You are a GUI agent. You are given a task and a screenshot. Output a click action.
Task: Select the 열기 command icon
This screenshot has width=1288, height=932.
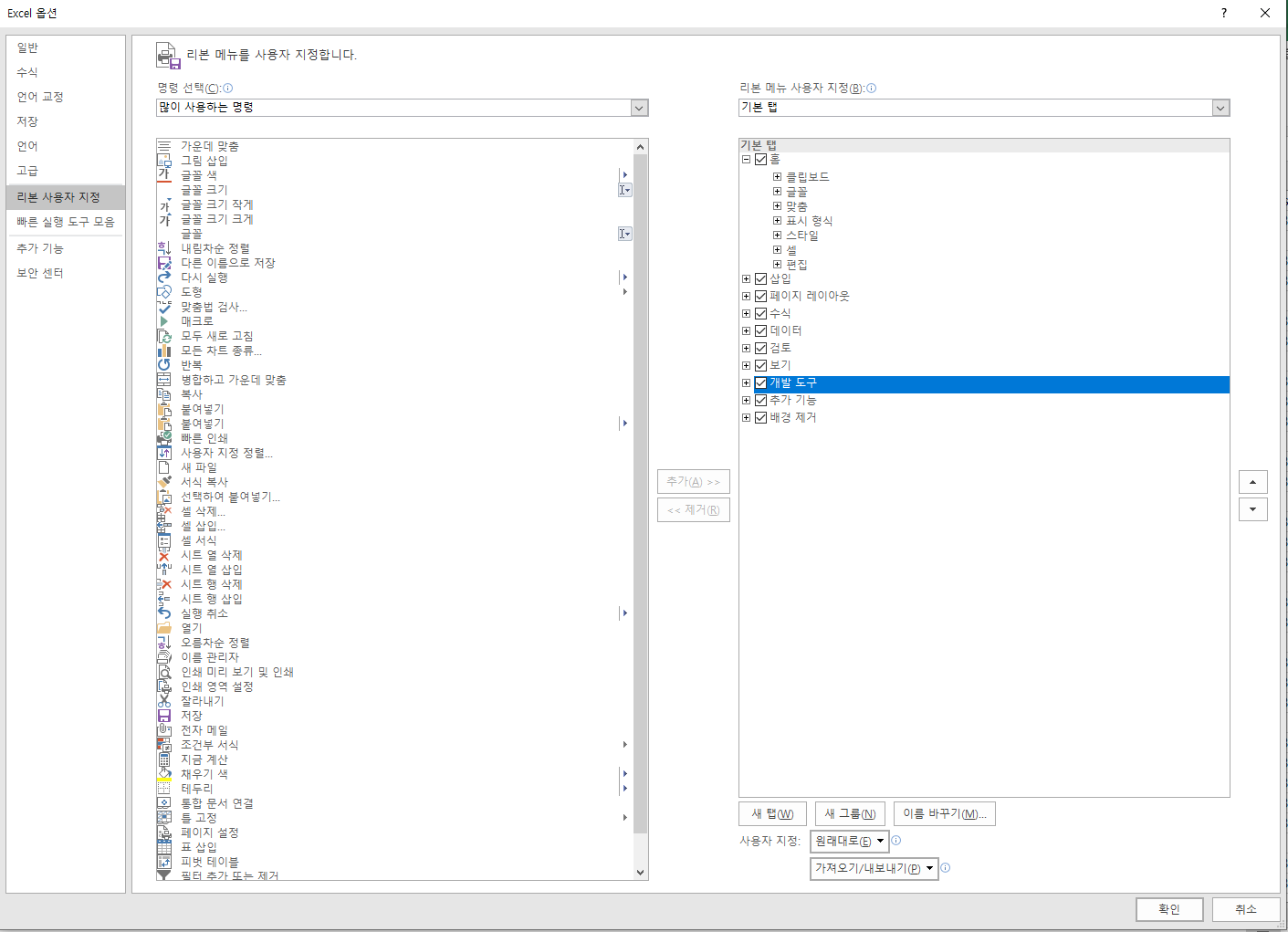[x=164, y=628]
